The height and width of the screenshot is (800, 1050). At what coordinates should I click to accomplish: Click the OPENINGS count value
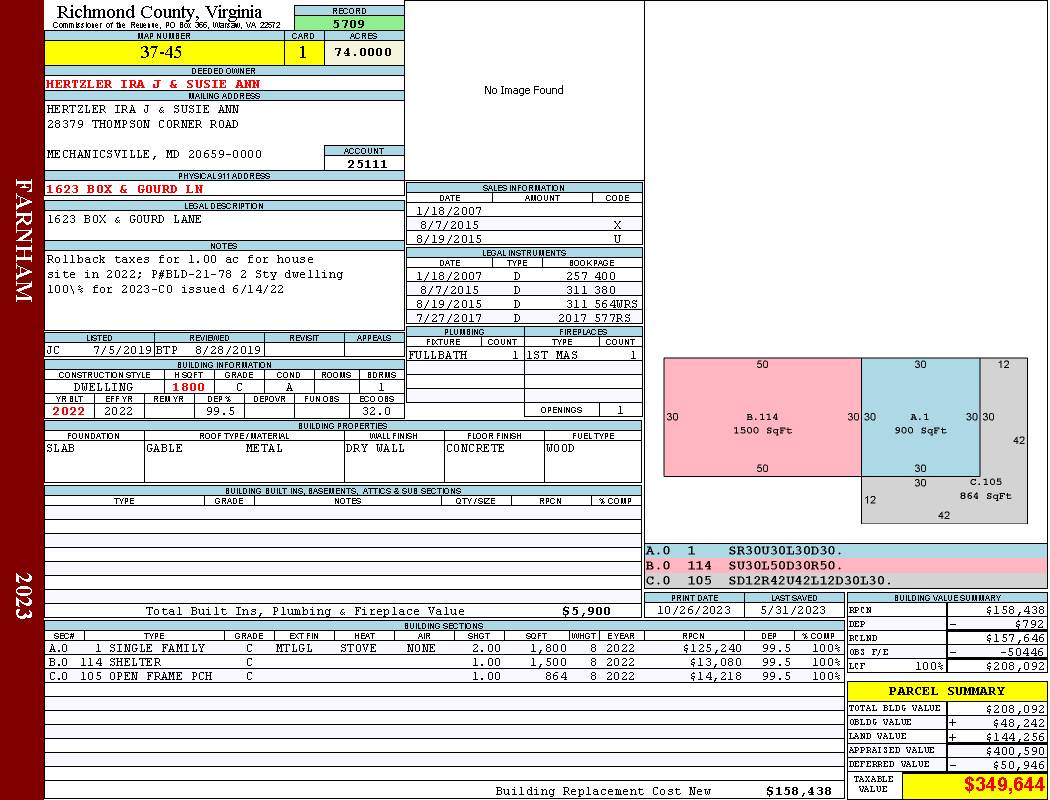pos(620,410)
